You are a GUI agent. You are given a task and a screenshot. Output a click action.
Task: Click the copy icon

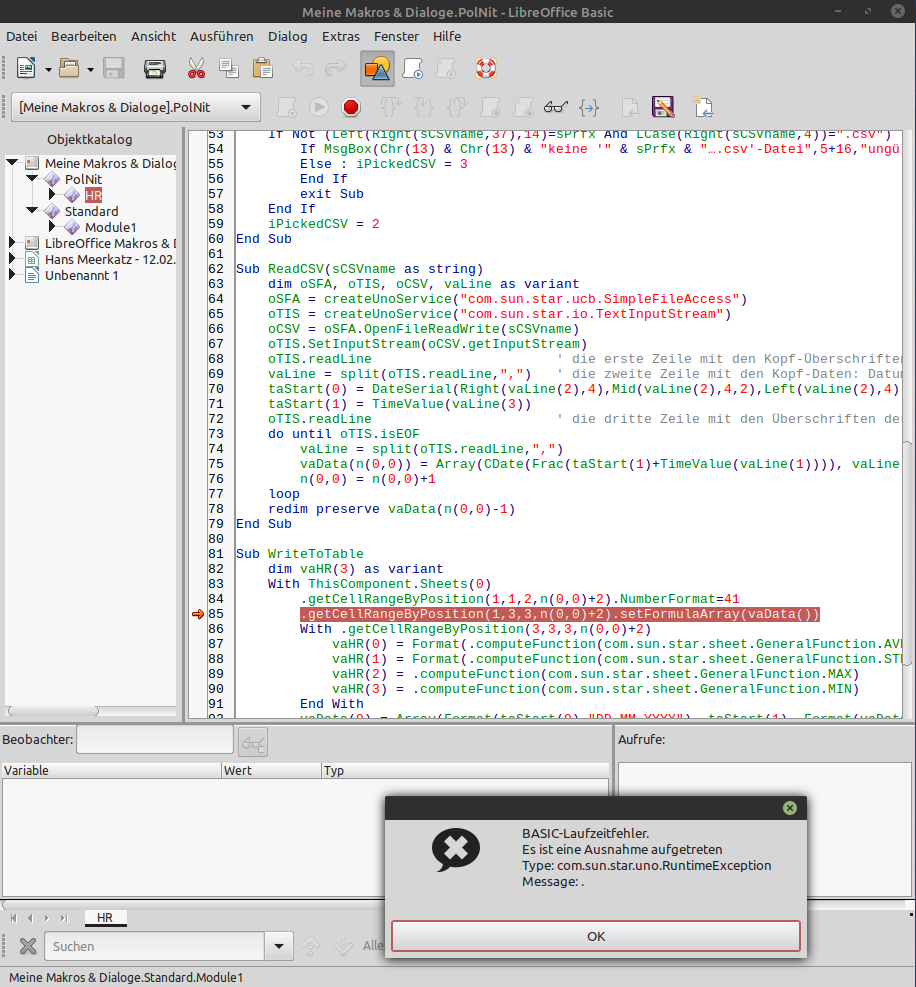click(x=229, y=68)
